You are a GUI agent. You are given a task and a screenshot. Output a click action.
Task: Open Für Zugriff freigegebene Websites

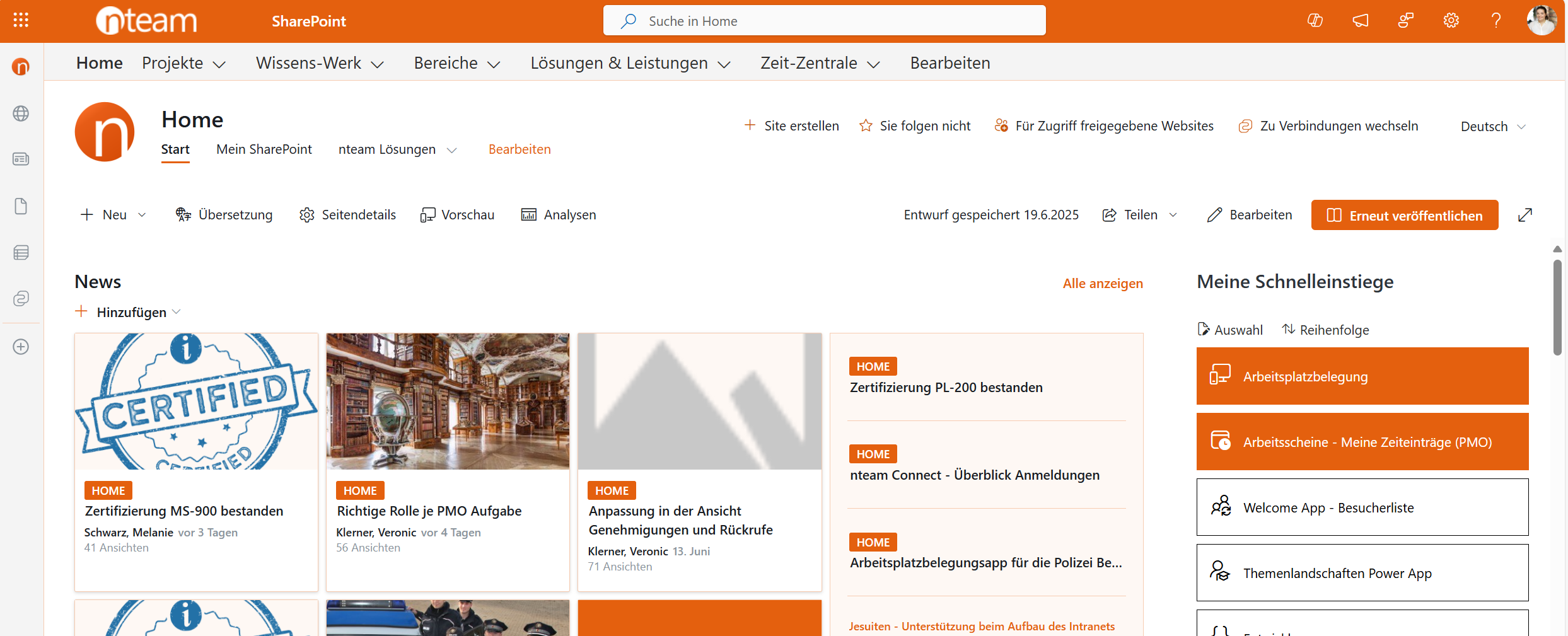1104,126
